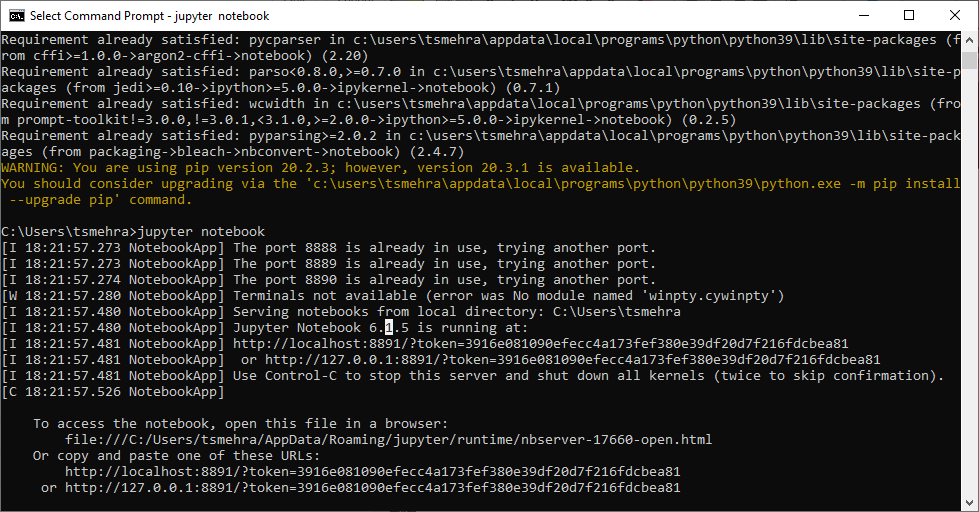Viewport: 979px width, 512px height.
Task: Click the 'port 8888 is already in use' message
Action: point(444,248)
